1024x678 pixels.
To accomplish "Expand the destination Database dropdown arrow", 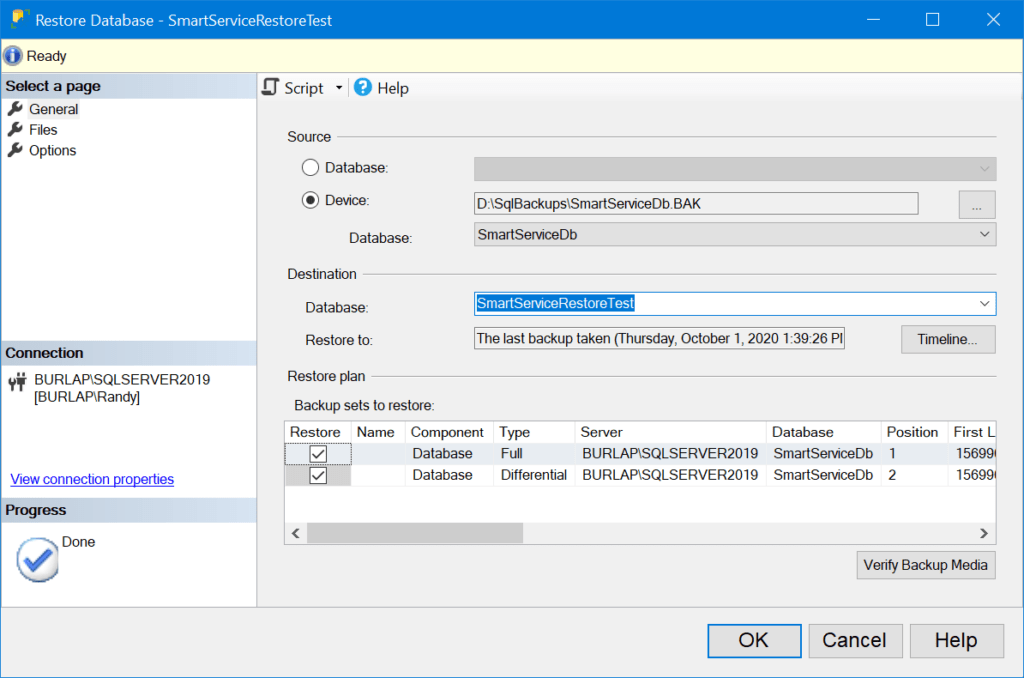I will [984, 304].
